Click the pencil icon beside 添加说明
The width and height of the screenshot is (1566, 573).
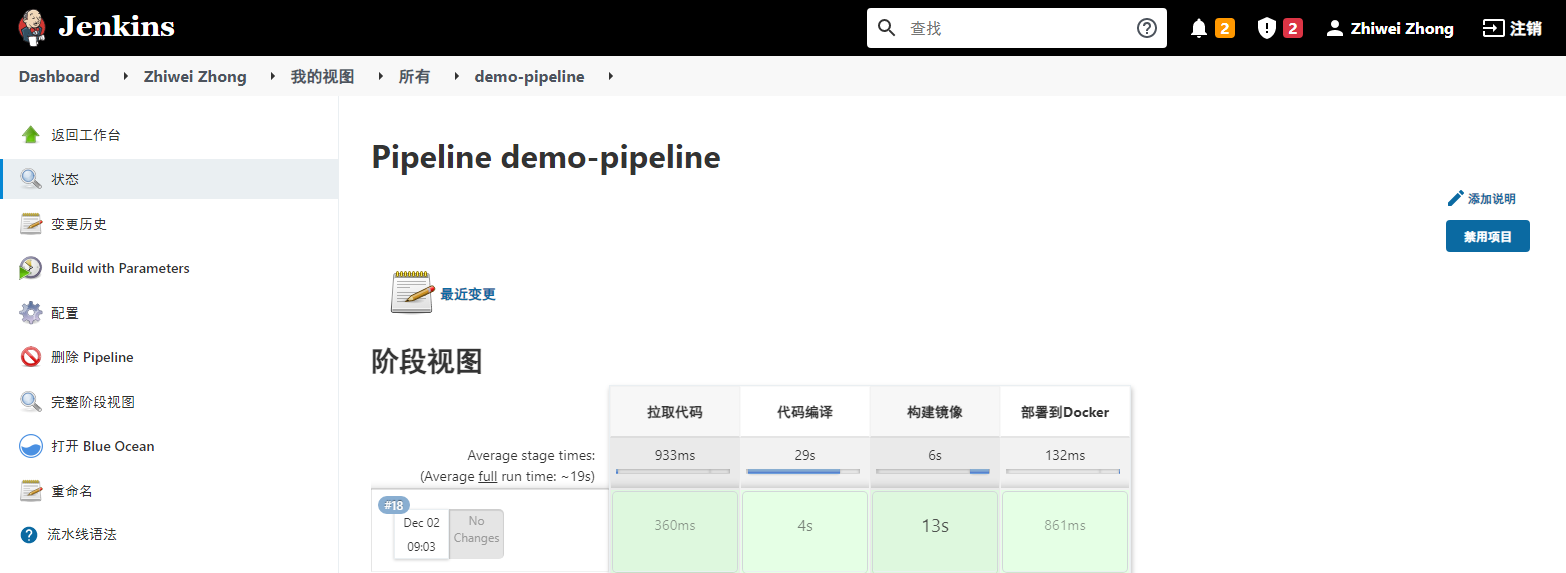(x=1456, y=198)
